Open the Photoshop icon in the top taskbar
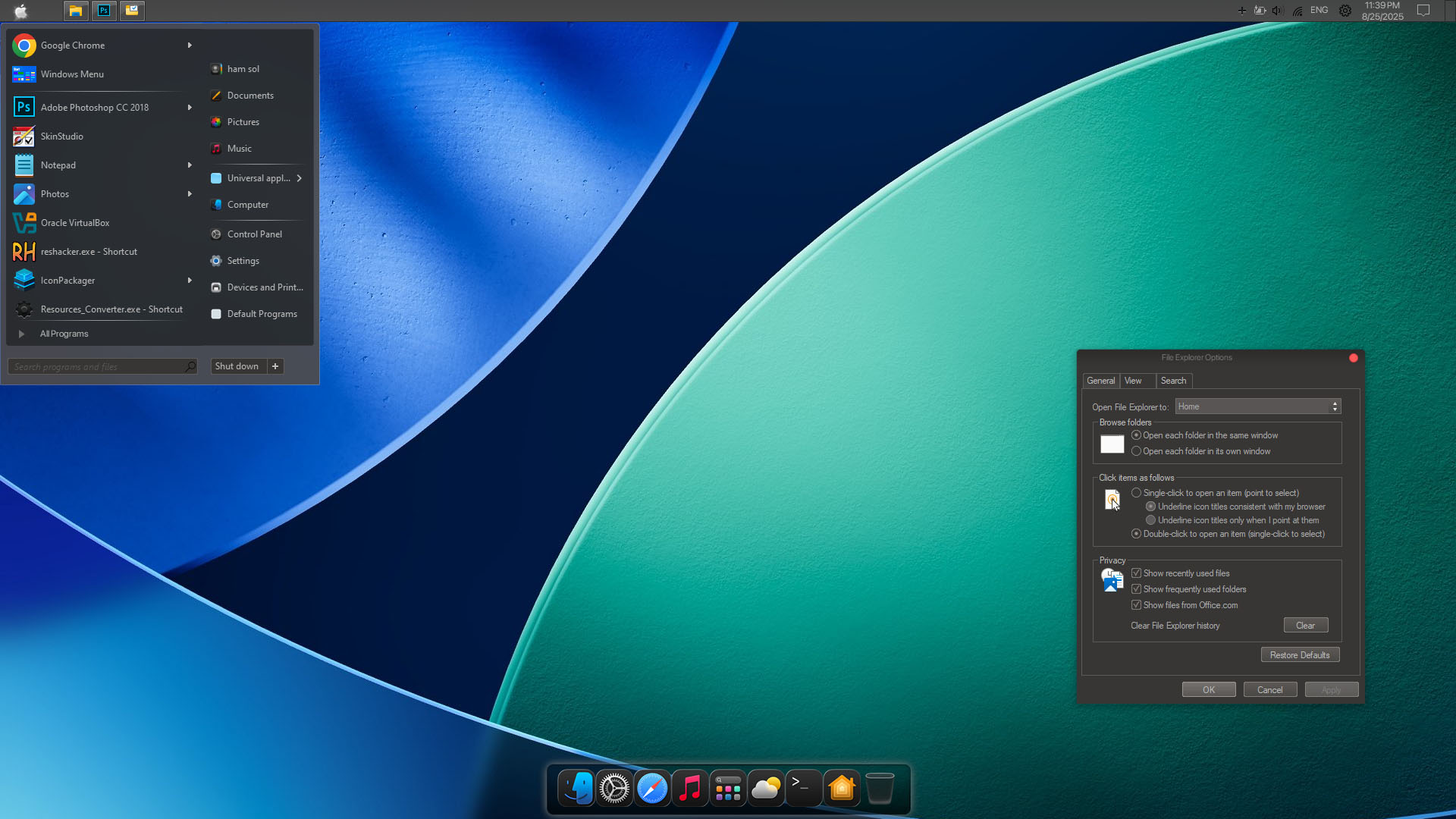1456x819 pixels. click(x=104, y=11)
